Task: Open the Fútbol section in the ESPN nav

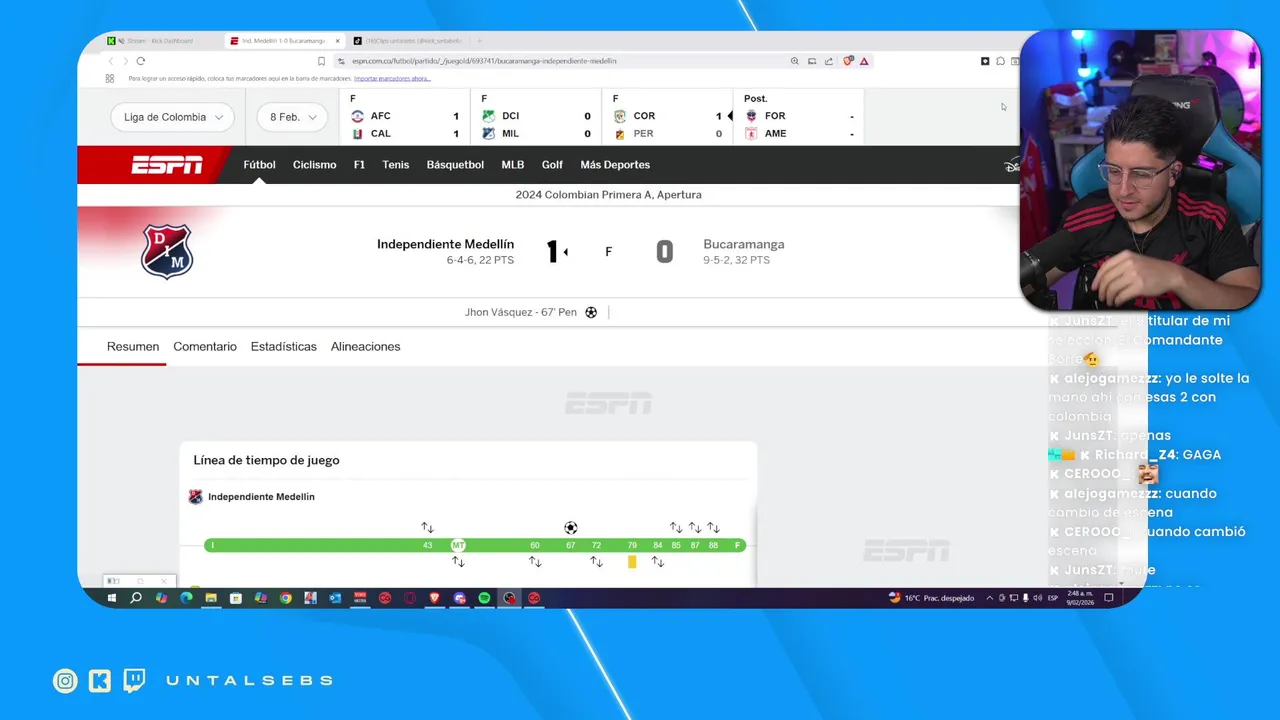Action: 259,165
